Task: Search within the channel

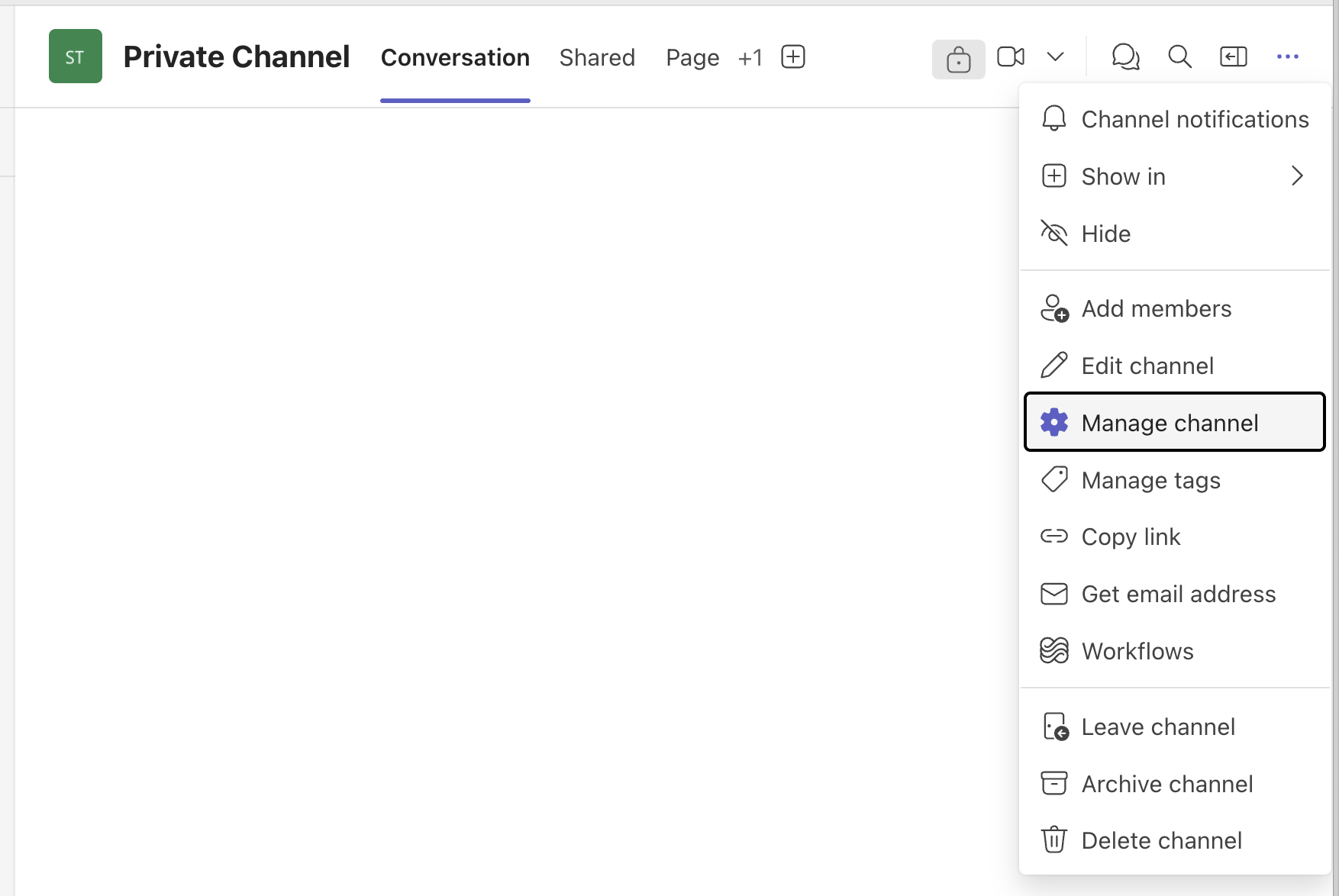Action: point(1179,56)
